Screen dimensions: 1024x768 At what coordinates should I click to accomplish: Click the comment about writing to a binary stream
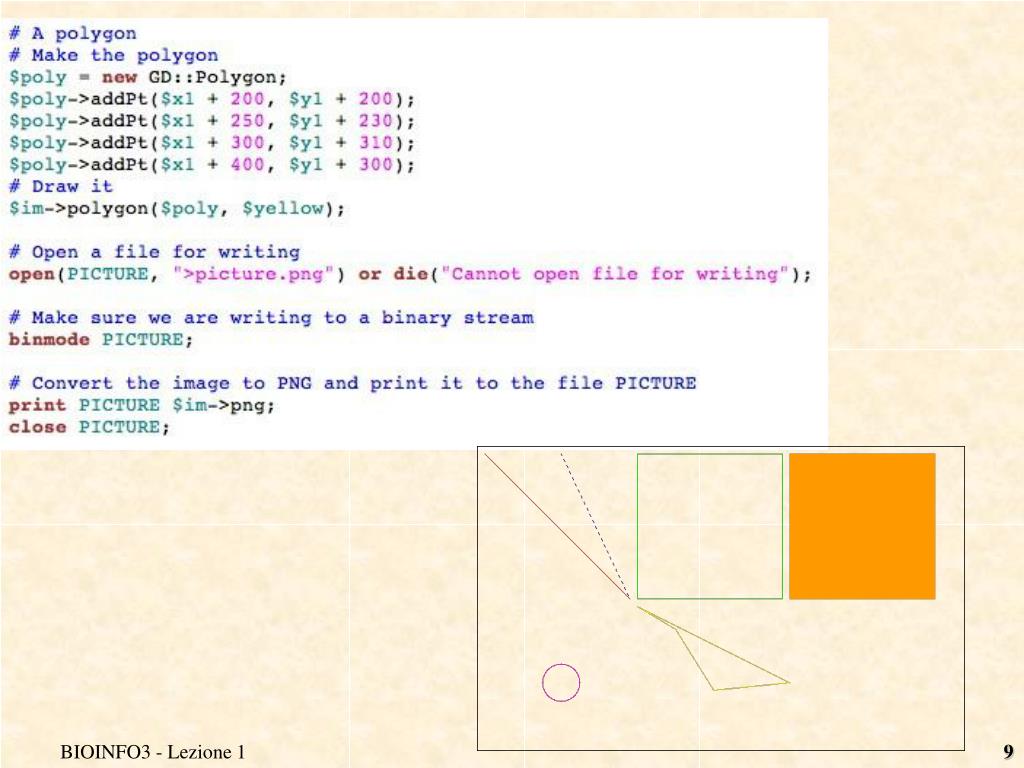(x=271, y=317)
